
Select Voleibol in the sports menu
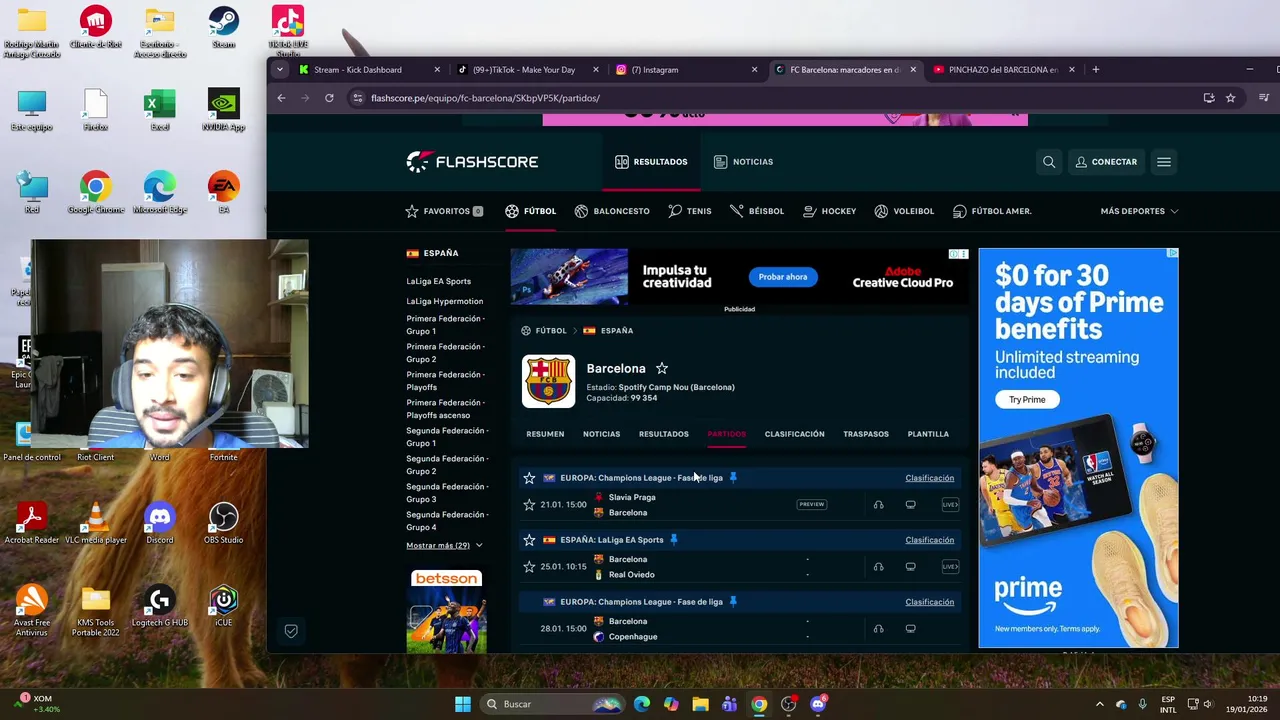tap(904, 212)
